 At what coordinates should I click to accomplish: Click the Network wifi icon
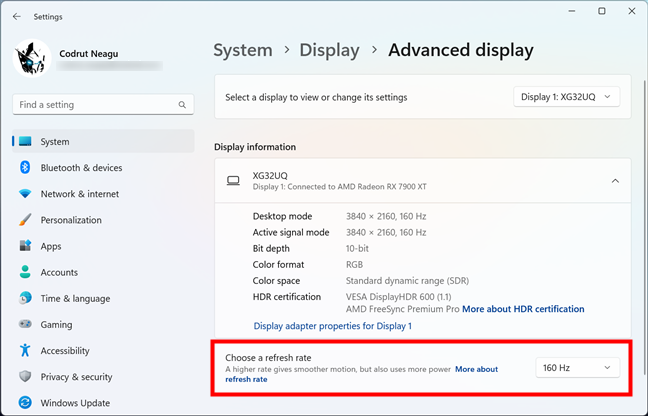point(25,194)
